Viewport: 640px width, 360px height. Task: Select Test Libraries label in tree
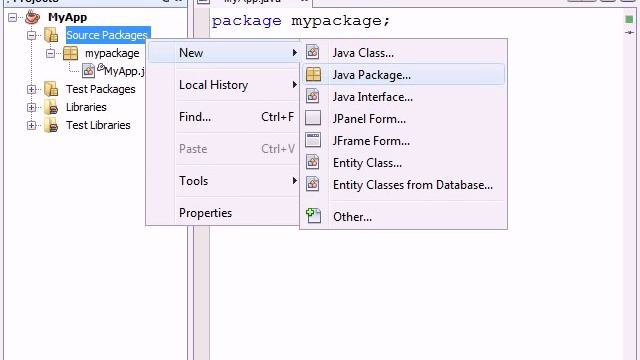[98, 125]
